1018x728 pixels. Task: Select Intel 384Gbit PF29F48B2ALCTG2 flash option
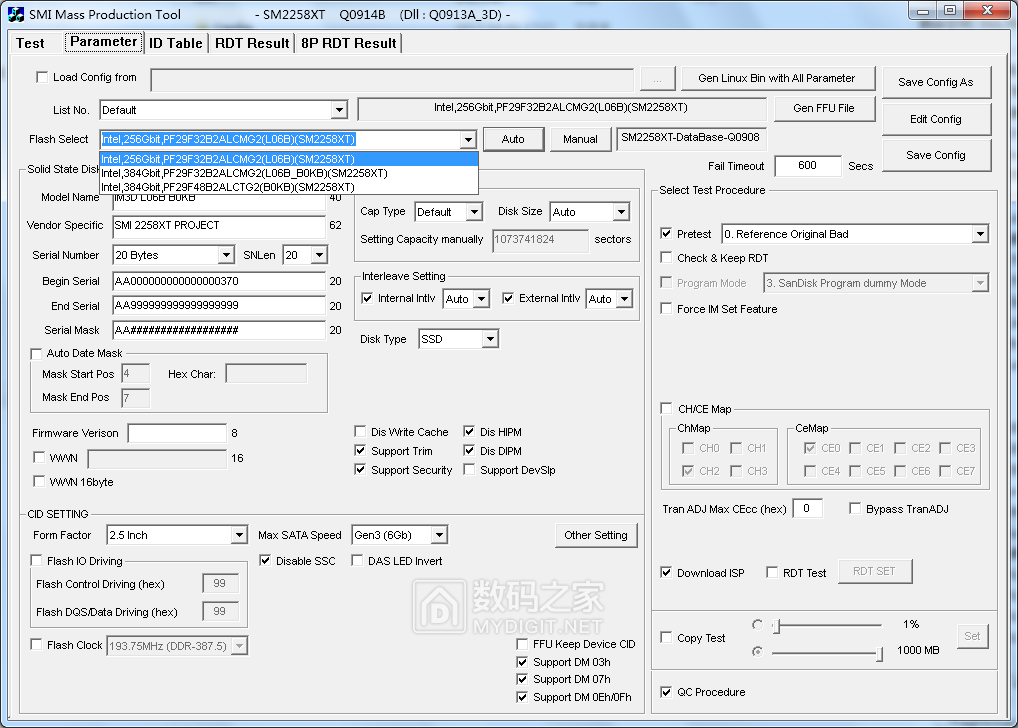click(x=228, y=187)
